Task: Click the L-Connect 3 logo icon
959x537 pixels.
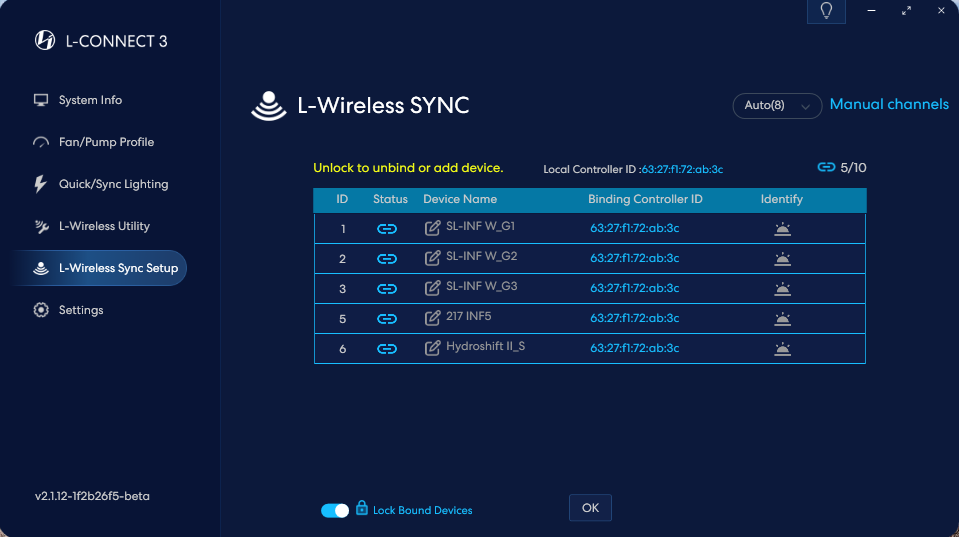Action: click(45, 41)
